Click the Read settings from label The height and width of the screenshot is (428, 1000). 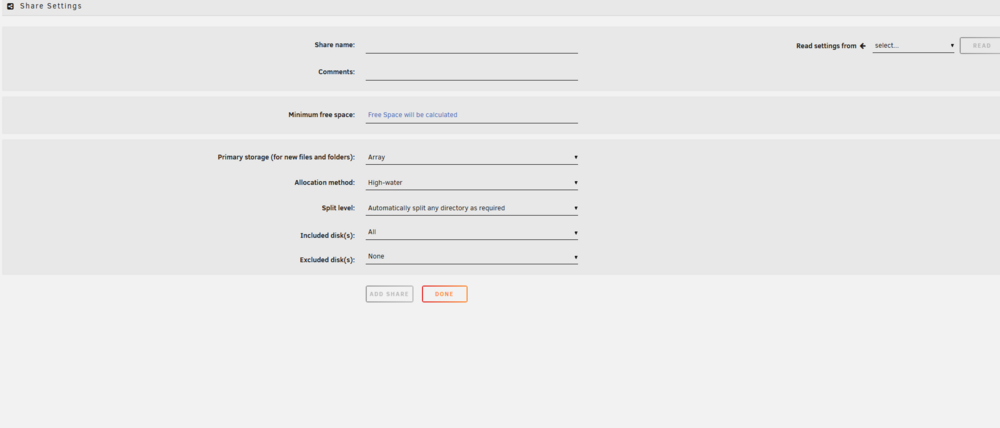pyautogui.click(x=826, y=46)
